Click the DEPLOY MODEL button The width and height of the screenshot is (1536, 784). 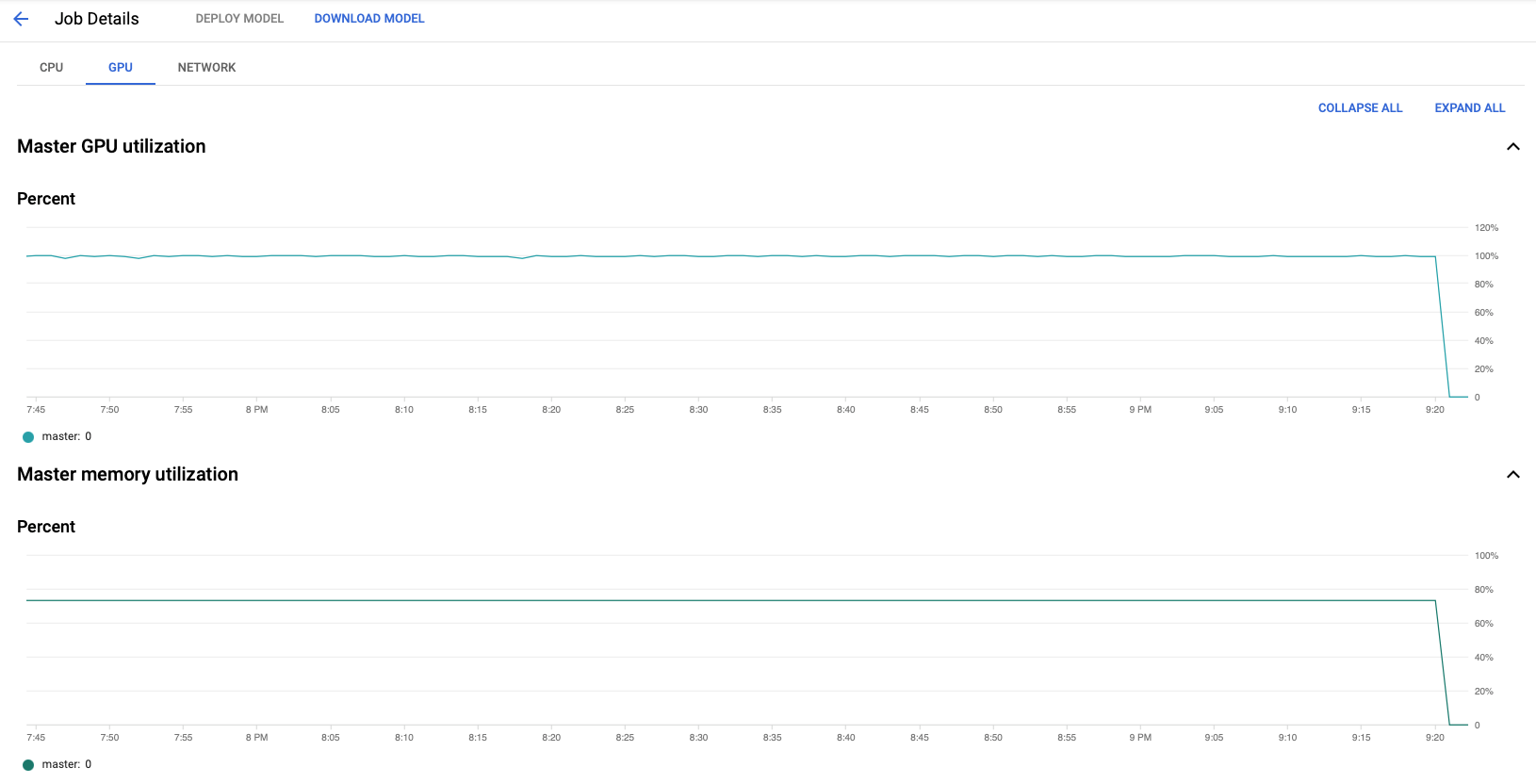click(x=239, y=19)
